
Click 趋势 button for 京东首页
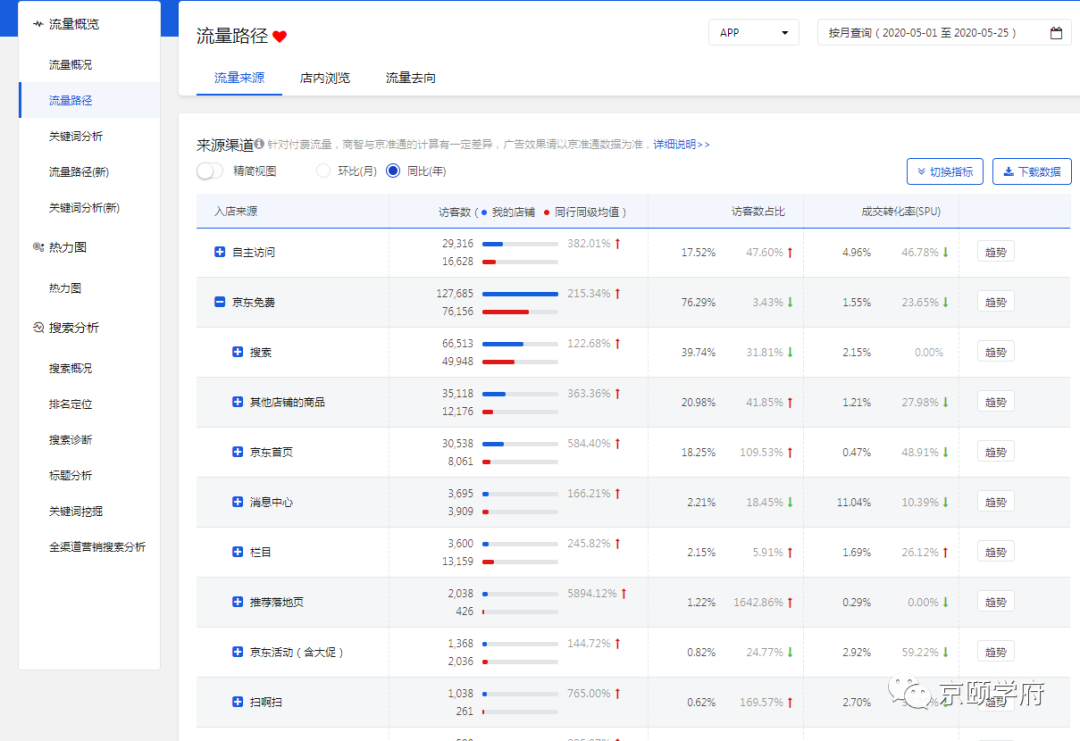click(x=995, y=452)
